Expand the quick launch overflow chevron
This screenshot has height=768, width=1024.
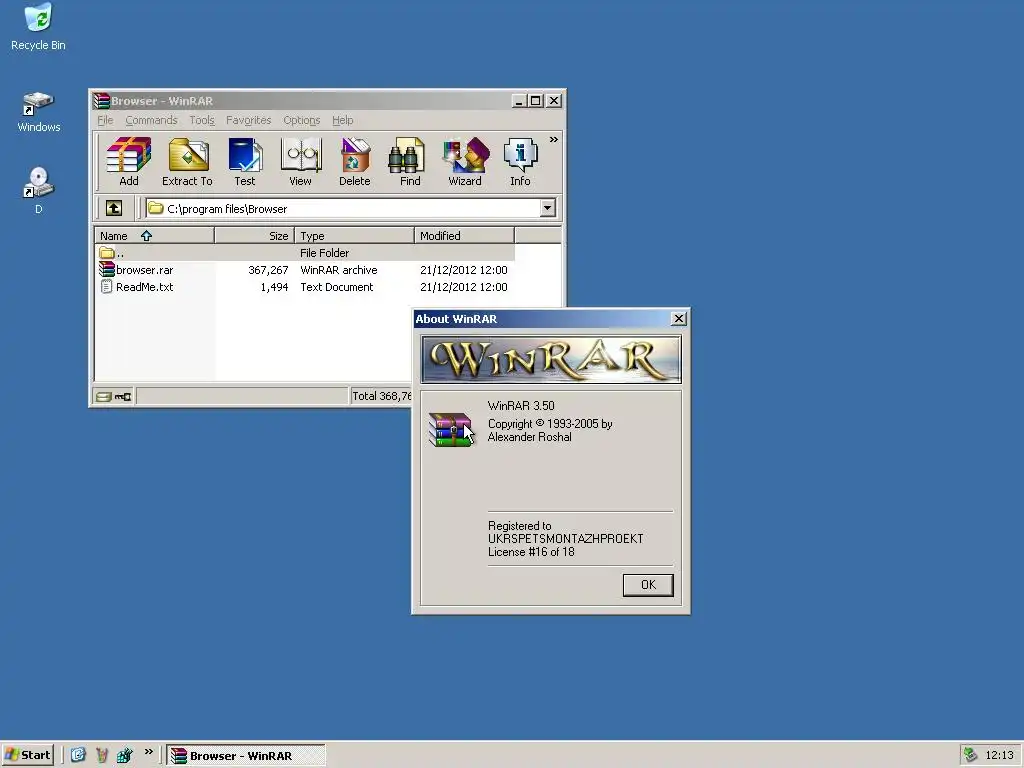coord(149,752)
